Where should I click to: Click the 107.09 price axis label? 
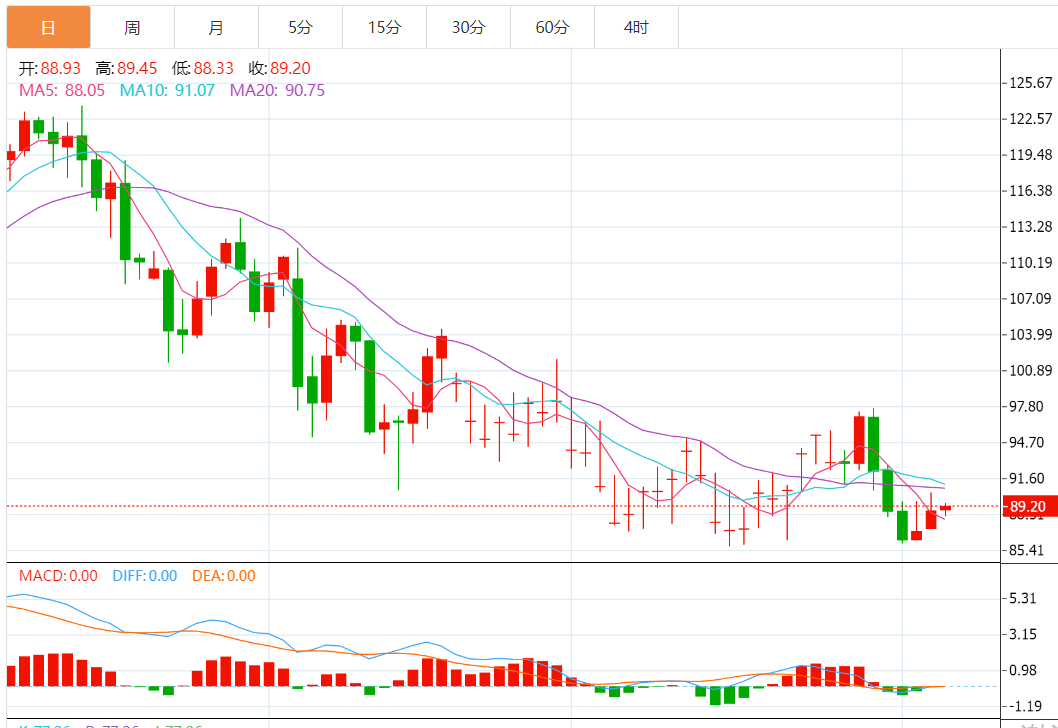[1030, 298]
